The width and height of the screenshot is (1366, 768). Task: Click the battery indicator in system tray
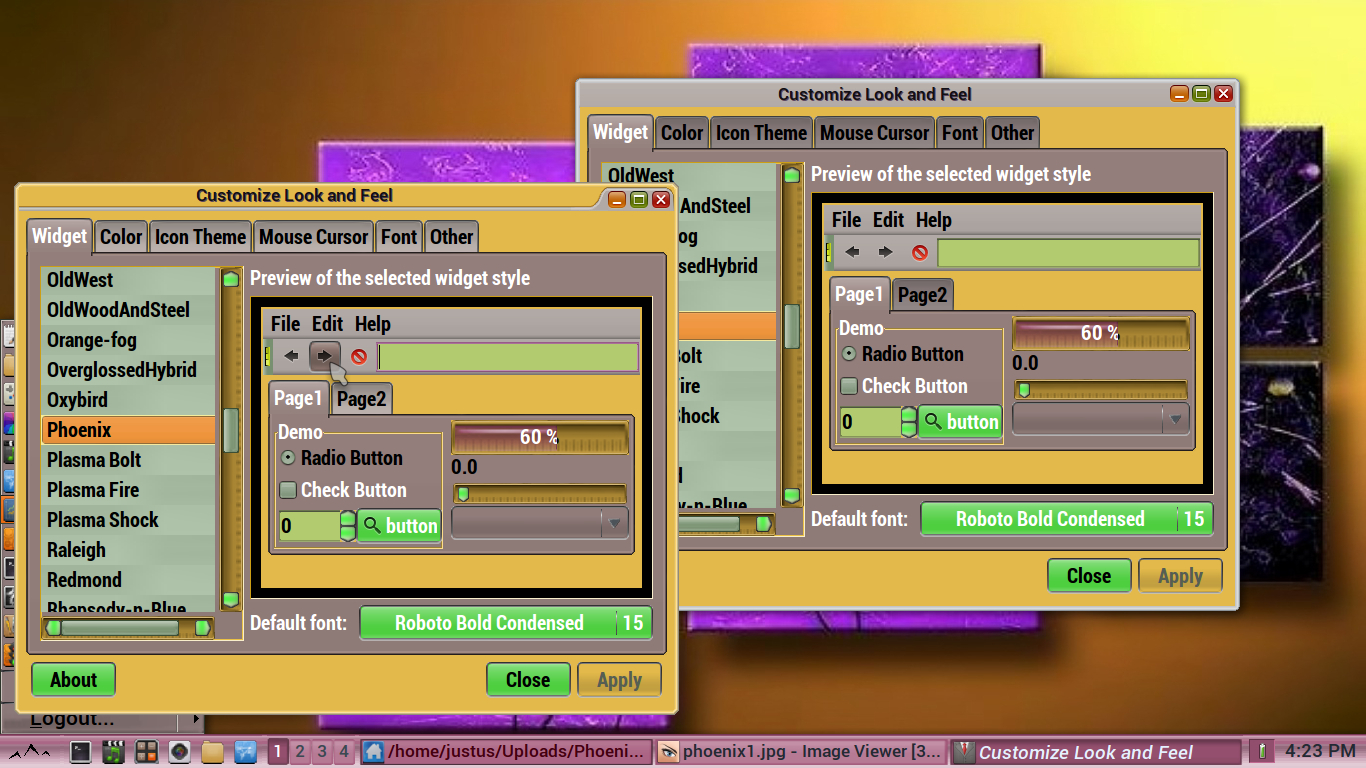(x=1262, y=751)
